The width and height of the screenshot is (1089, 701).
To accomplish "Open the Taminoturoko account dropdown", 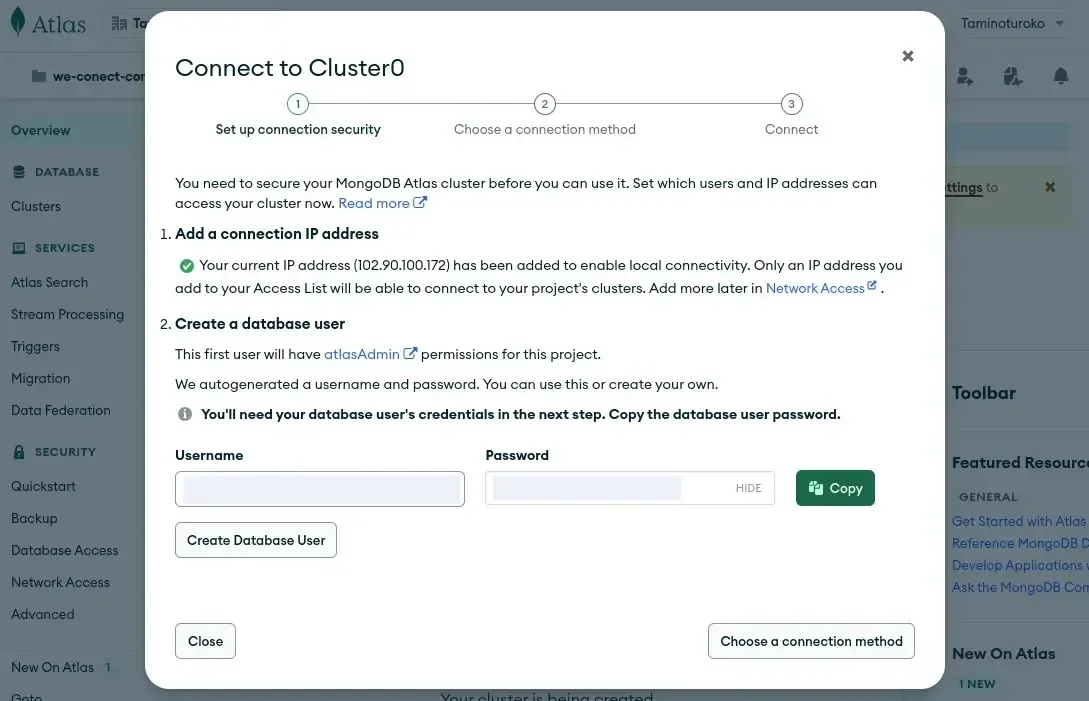I will tap(1013, 23).
